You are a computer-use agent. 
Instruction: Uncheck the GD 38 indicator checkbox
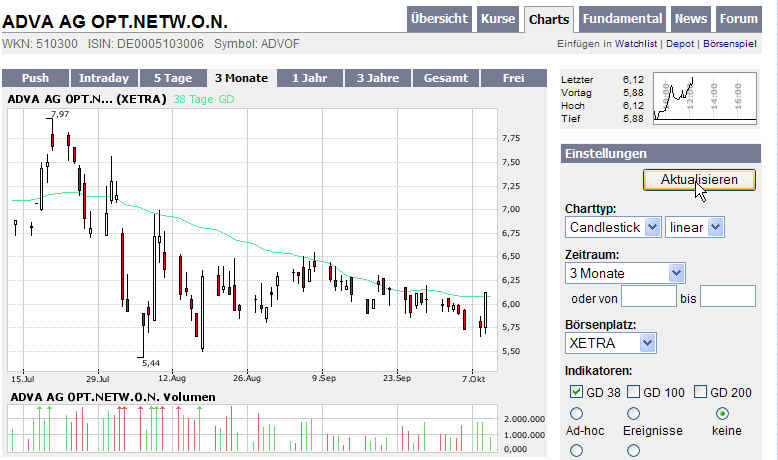(x=575, y=391)
